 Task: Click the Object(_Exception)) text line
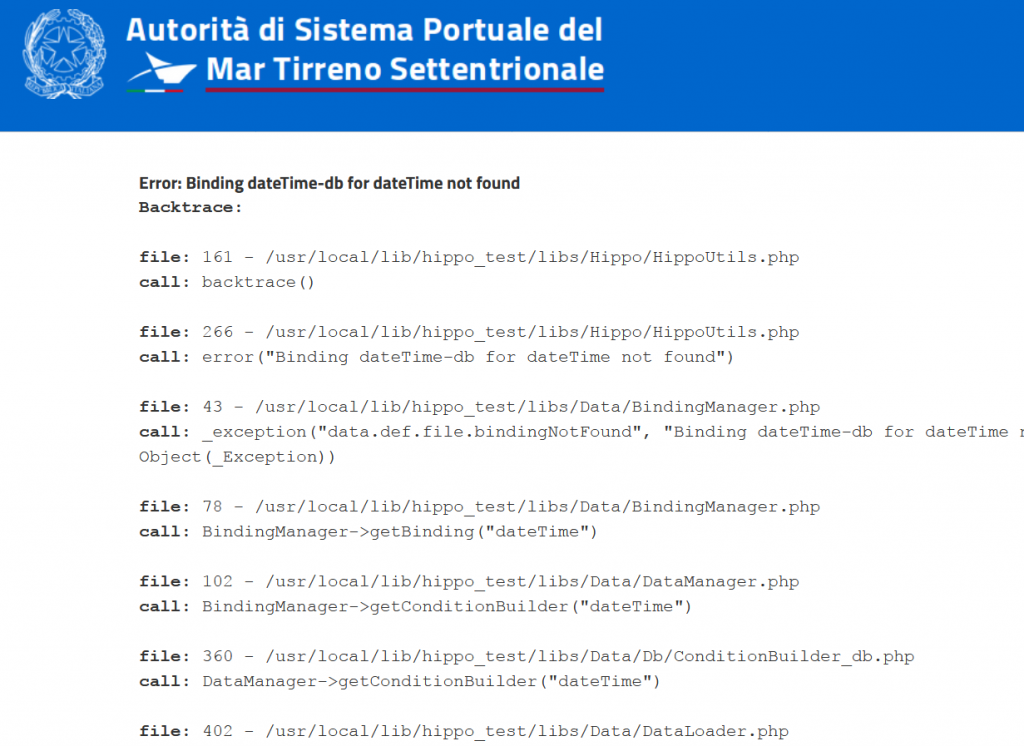[237, 457]
